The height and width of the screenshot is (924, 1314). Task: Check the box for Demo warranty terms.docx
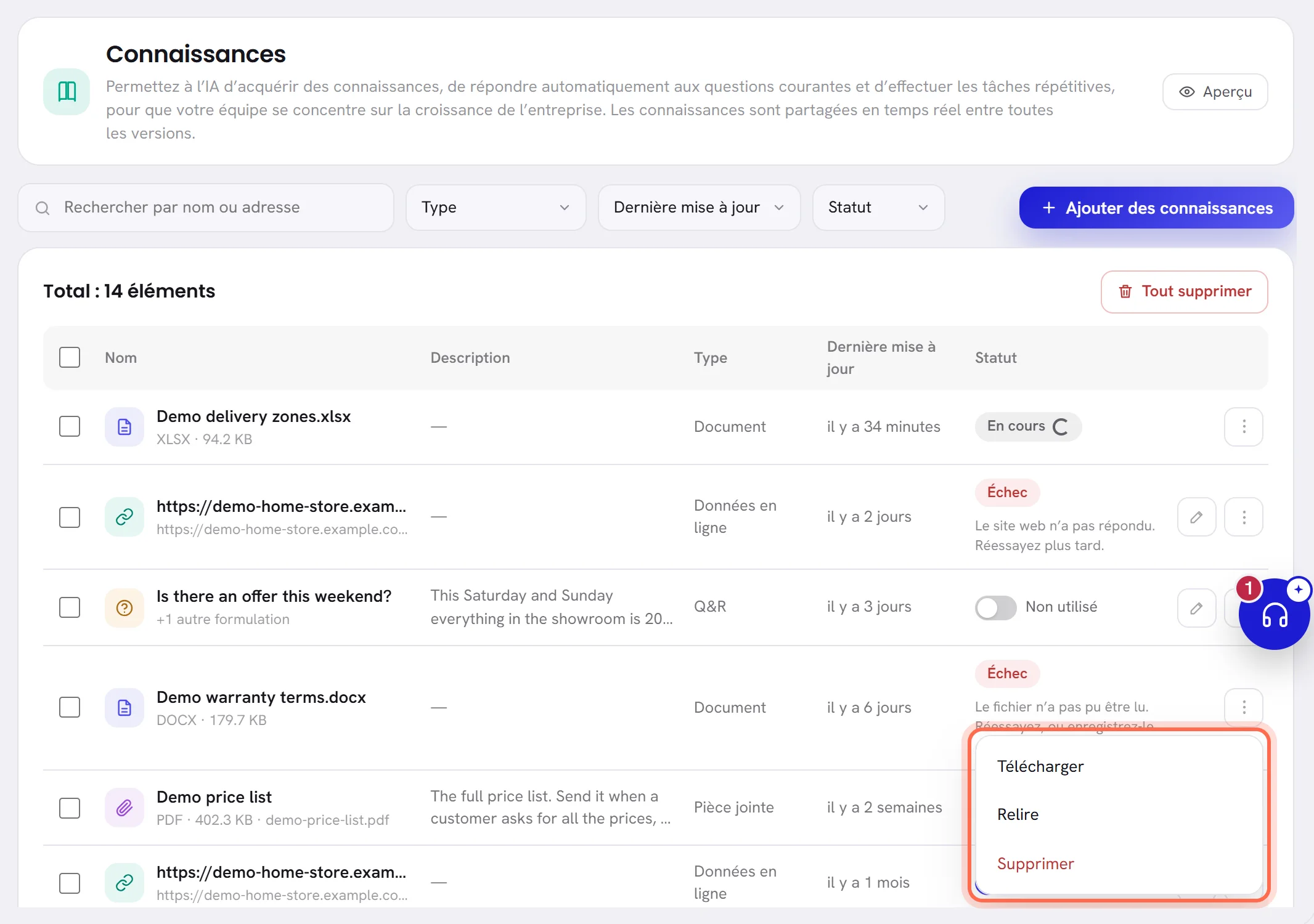click(x=70, y=707)
